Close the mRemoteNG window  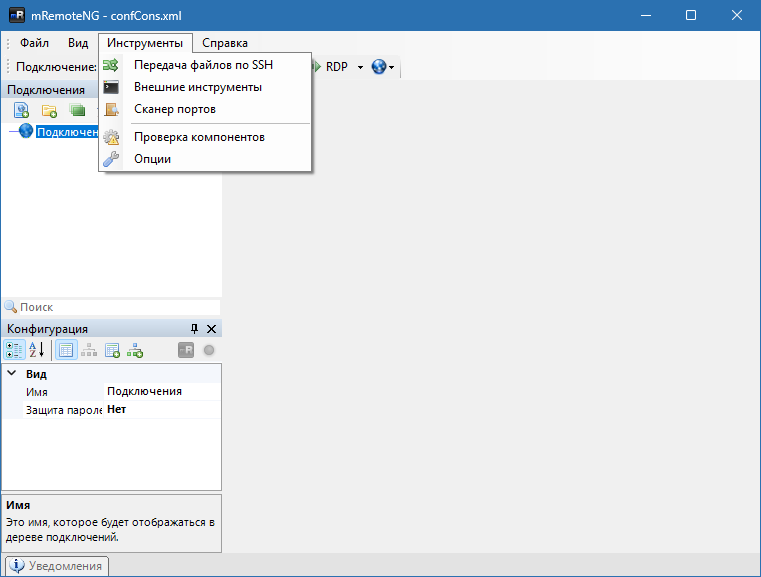coord(737,16)
